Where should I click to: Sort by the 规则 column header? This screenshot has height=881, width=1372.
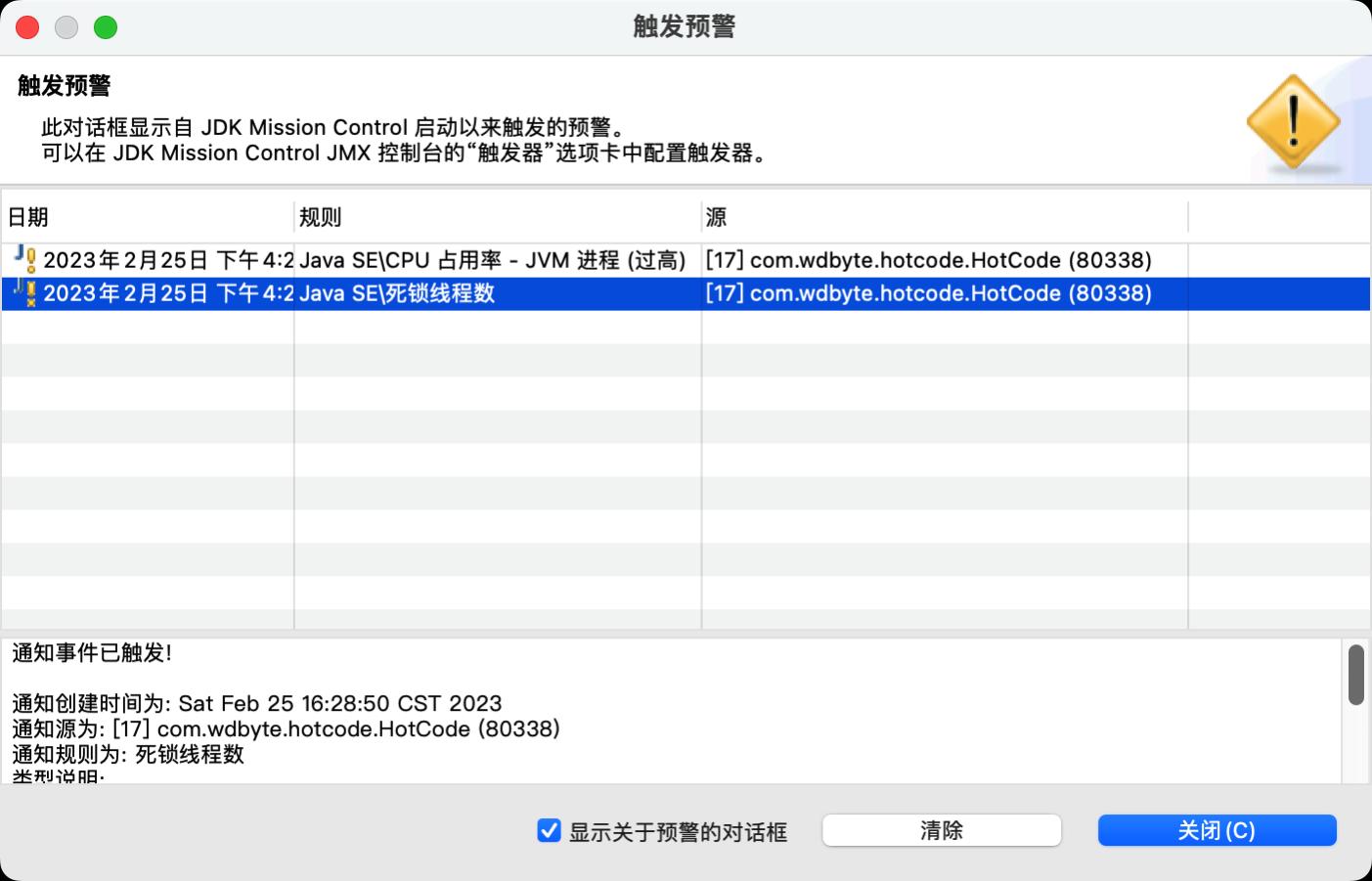497,217
